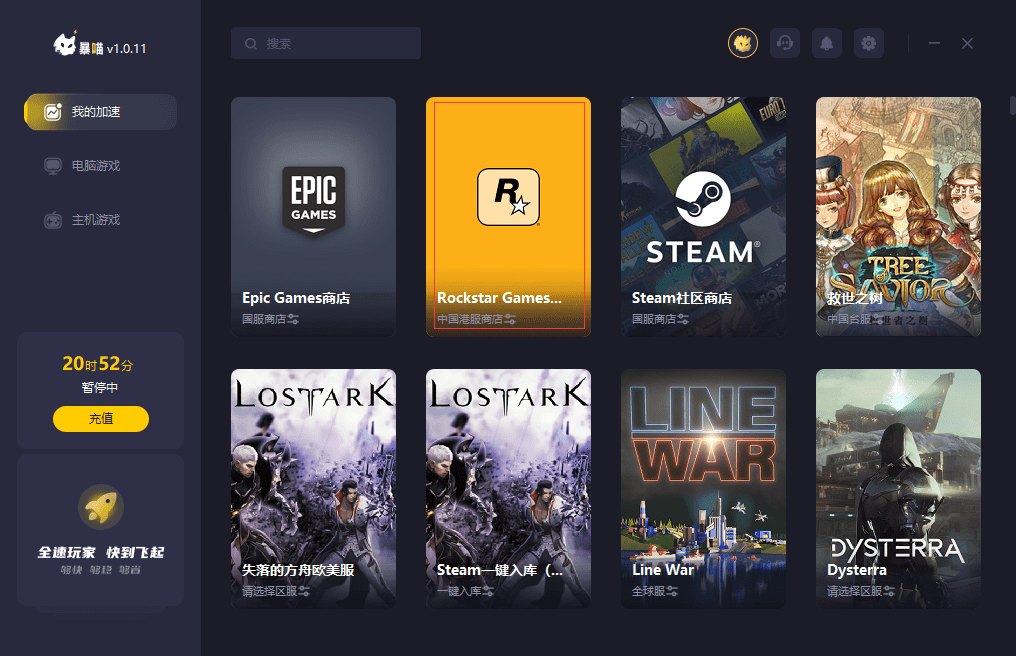1016x656 pixels.
Task: Change region 中国台服 for 救世之树
Action: point(854,319)
